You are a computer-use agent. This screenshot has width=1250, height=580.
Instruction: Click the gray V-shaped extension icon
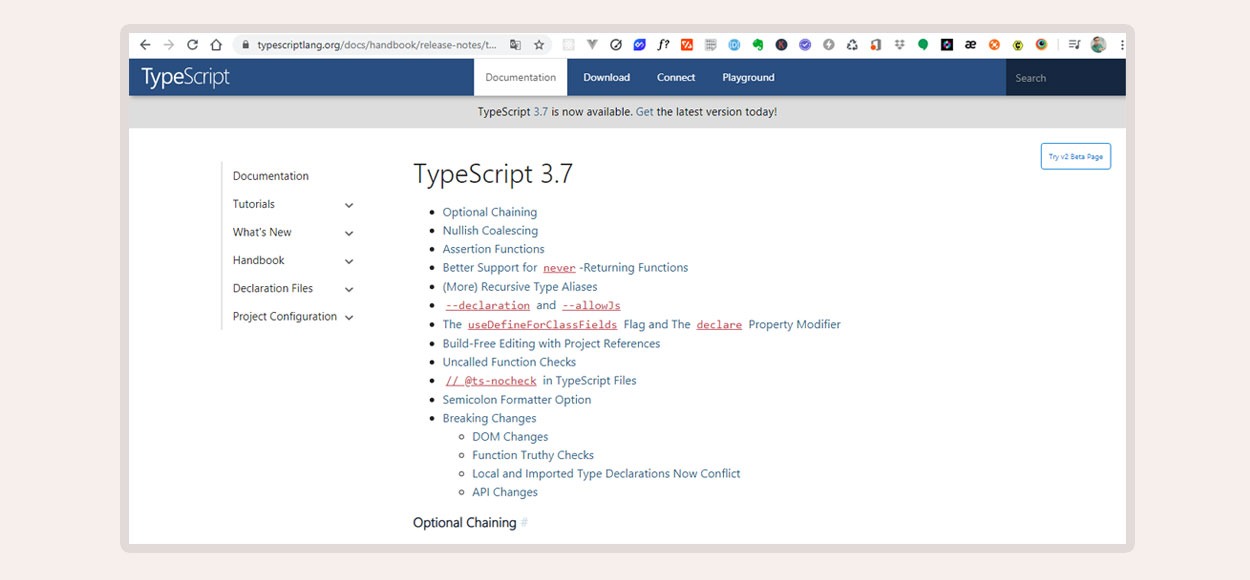point(592,45)
